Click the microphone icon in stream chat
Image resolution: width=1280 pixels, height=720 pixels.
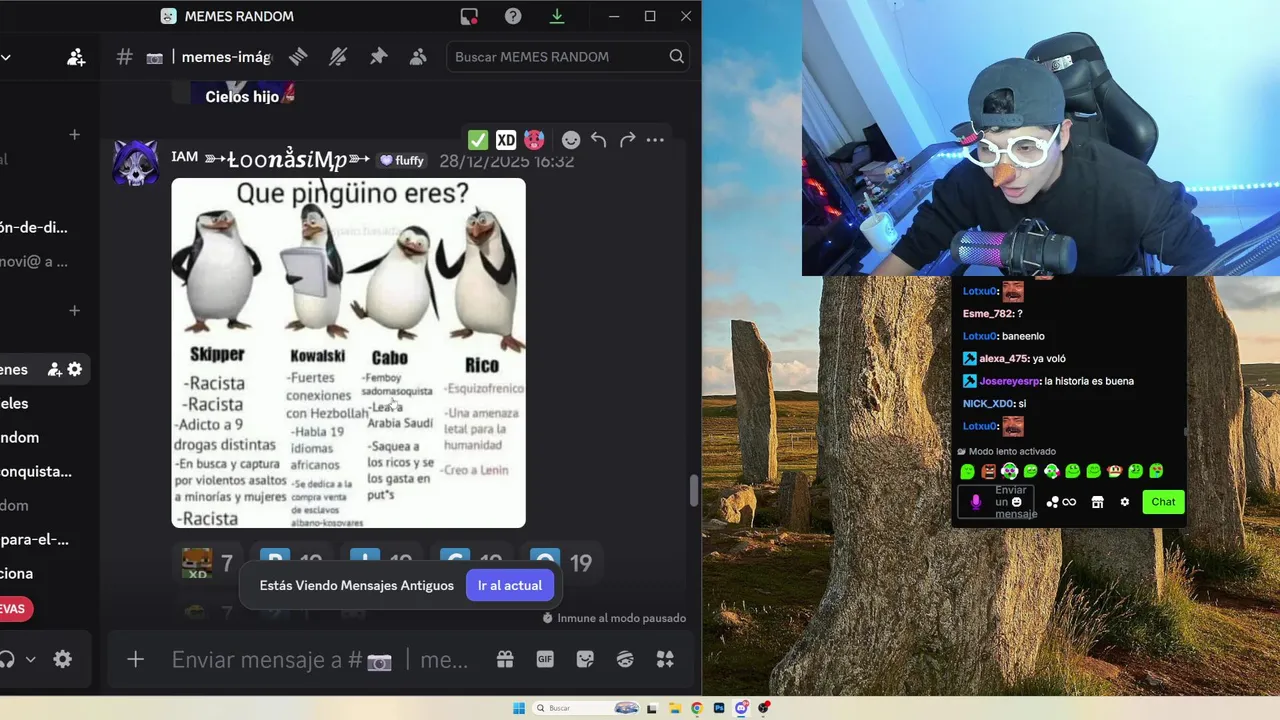tap(976, 502)
